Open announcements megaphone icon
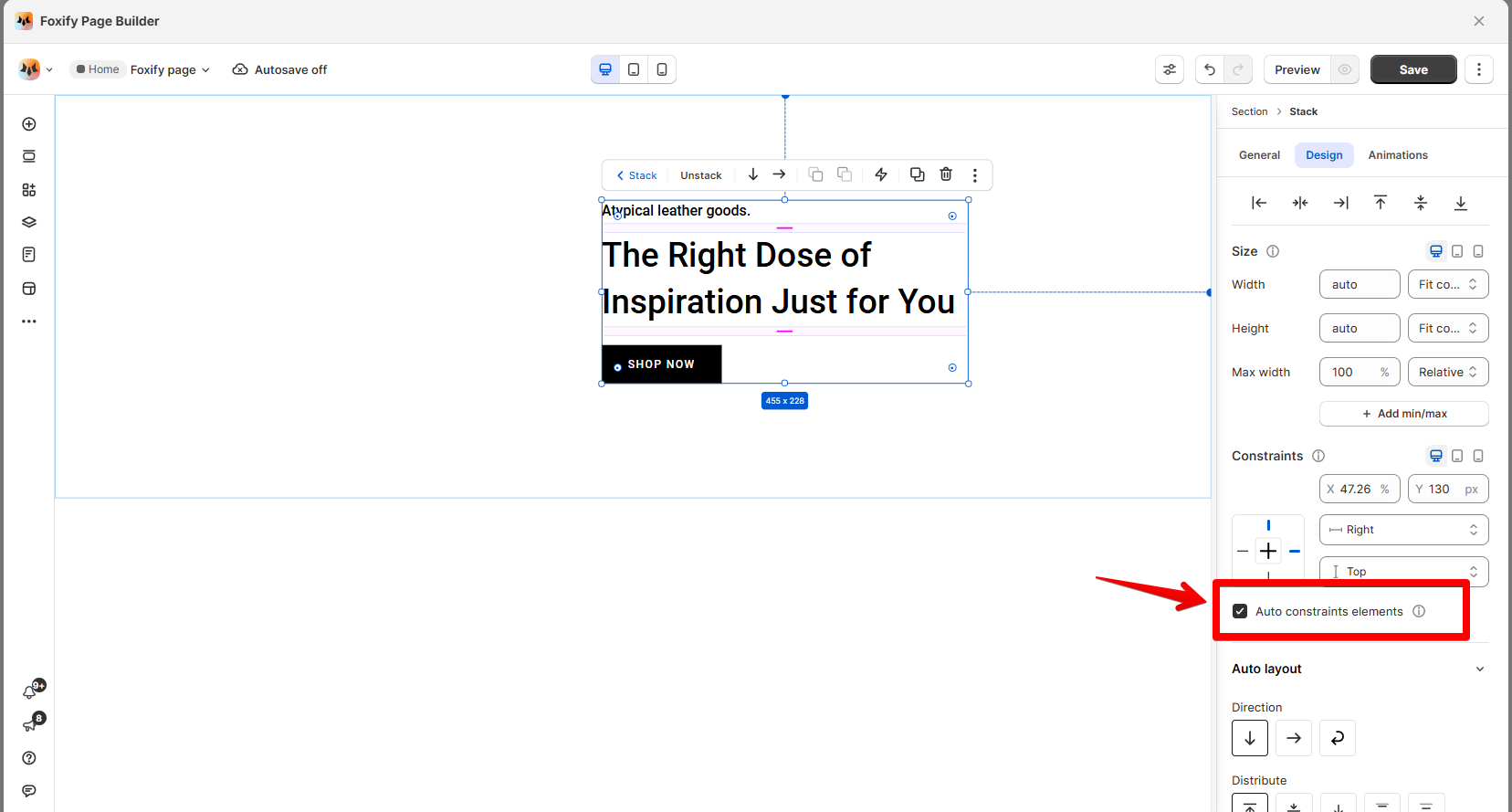 coord(32,723)
